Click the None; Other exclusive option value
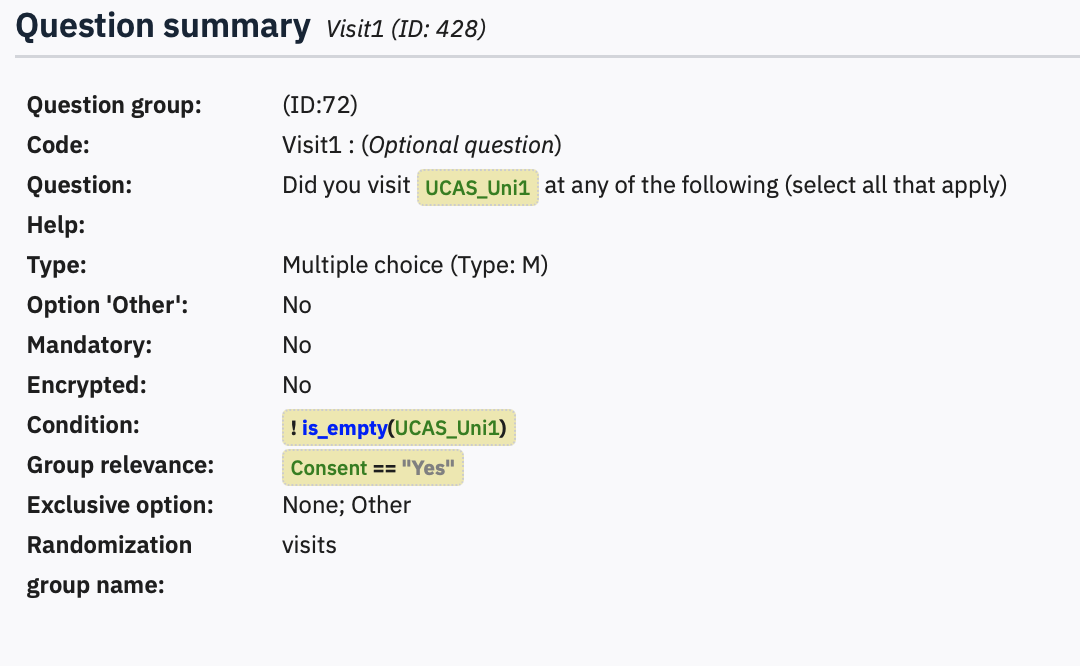 [x=347, y=505]
